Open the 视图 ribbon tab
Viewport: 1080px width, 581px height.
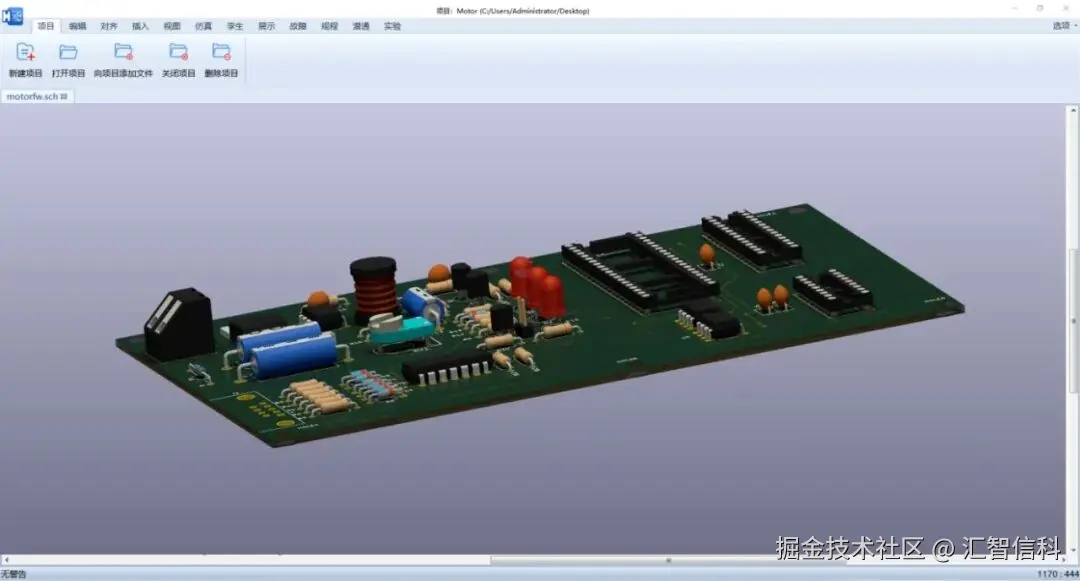(172, 26)
